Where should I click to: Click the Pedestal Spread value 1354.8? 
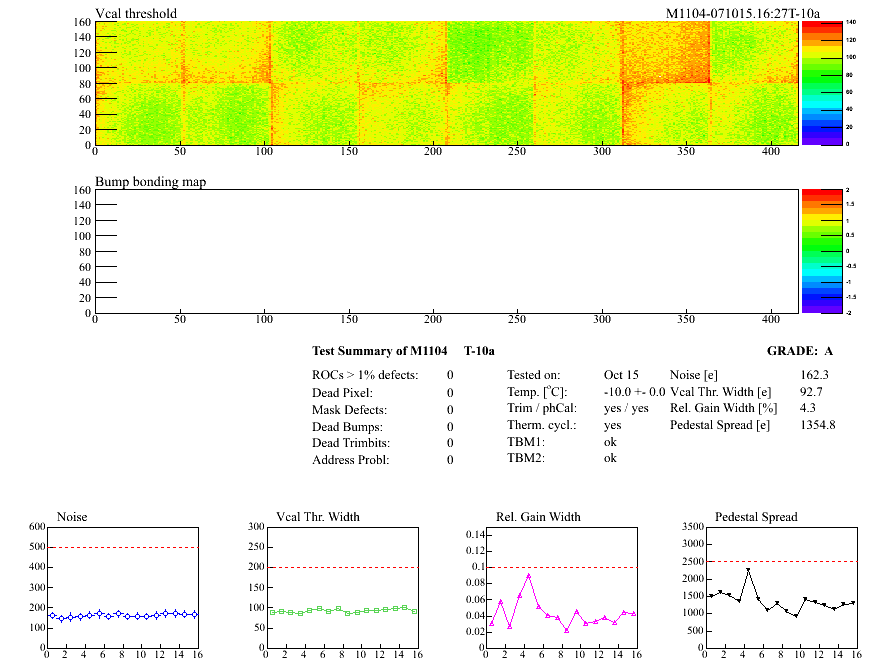817,425
